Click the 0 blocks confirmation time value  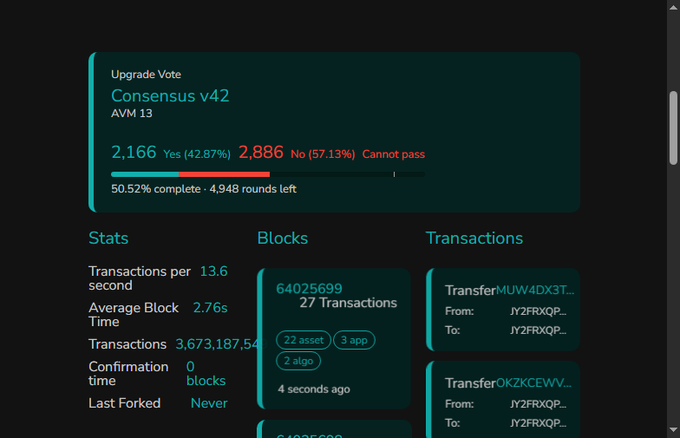(x=206, y=373)
